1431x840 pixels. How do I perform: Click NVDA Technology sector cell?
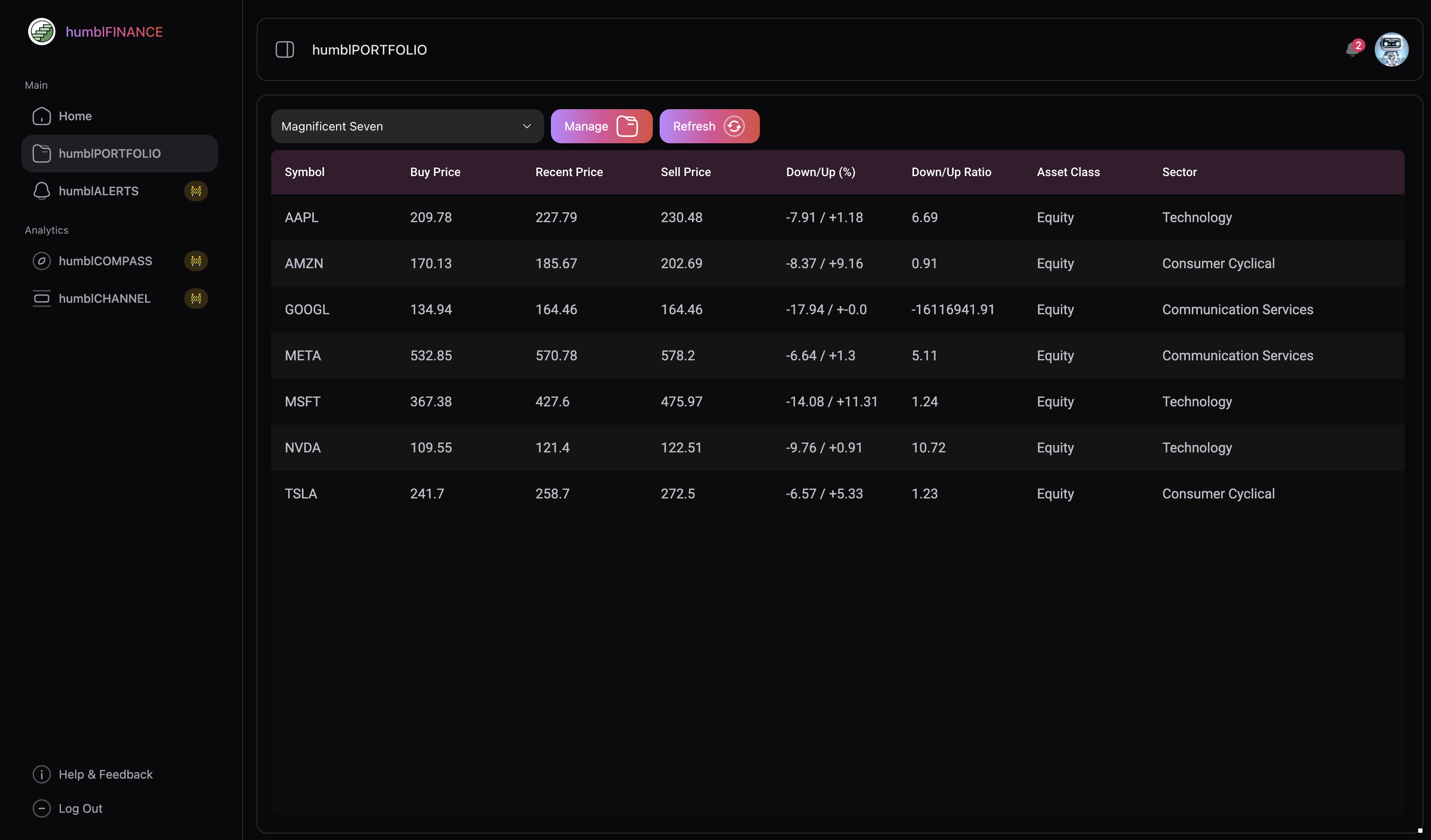tap(1197, 448)
